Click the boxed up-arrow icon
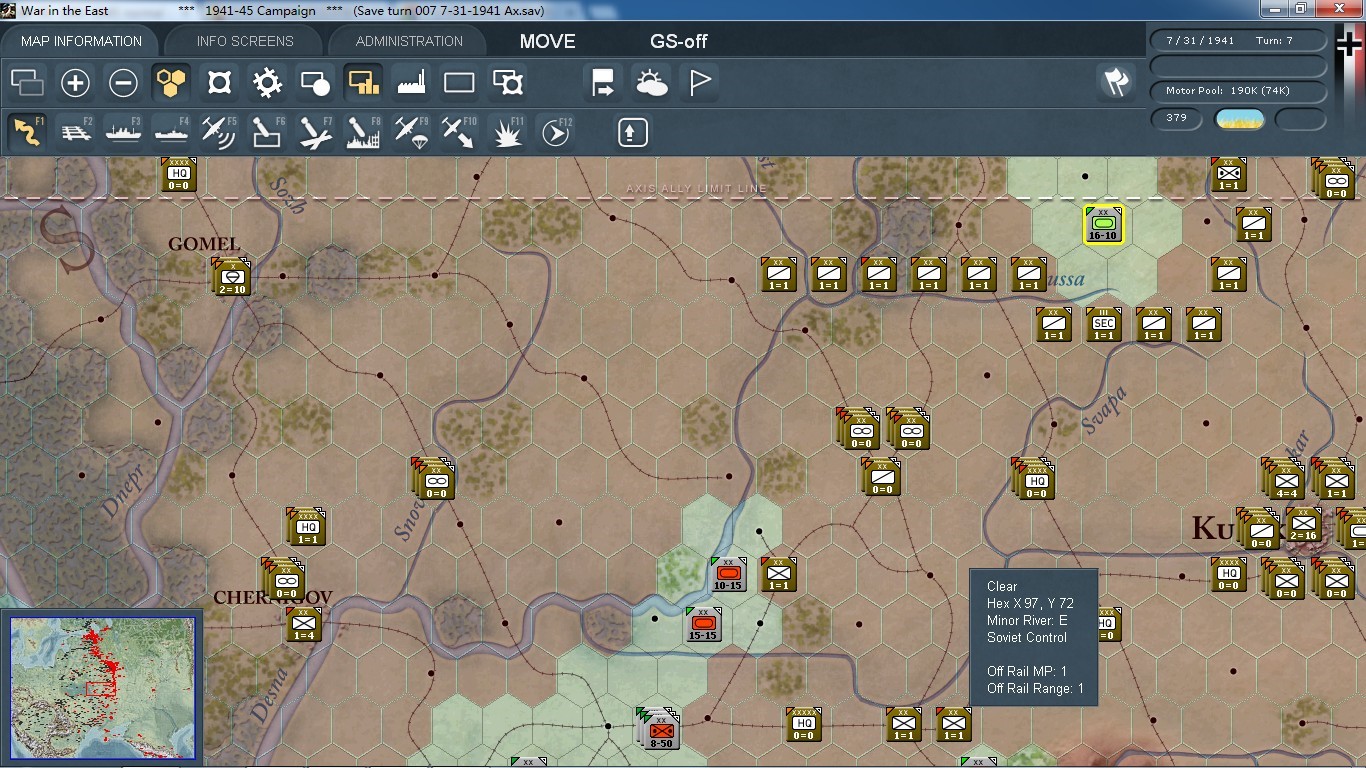1366x768 pixels. pyautogui.click(x=633, y=132)
